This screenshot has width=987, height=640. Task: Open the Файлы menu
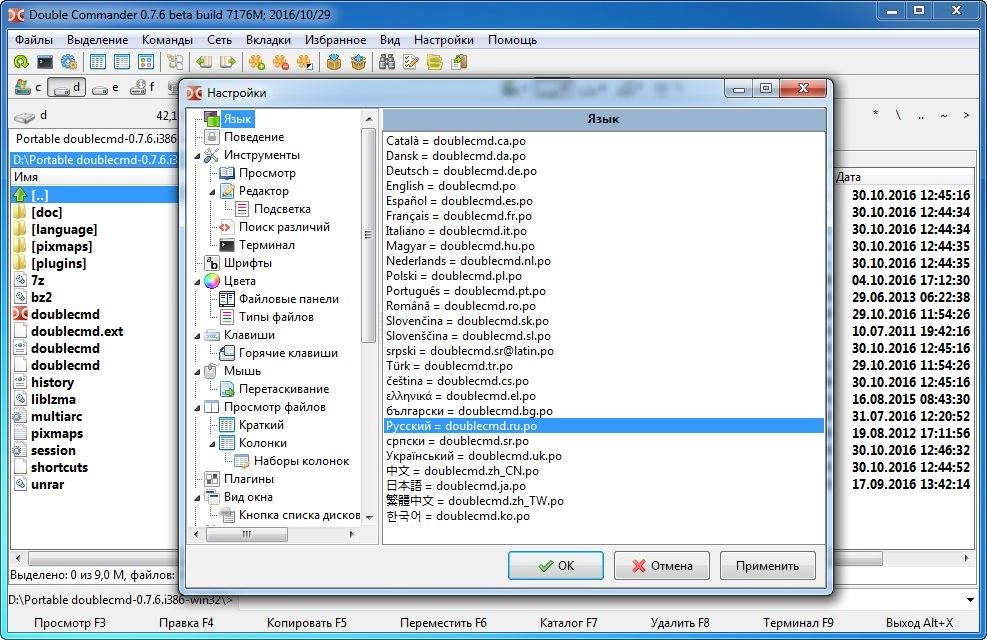coord(34,40)
